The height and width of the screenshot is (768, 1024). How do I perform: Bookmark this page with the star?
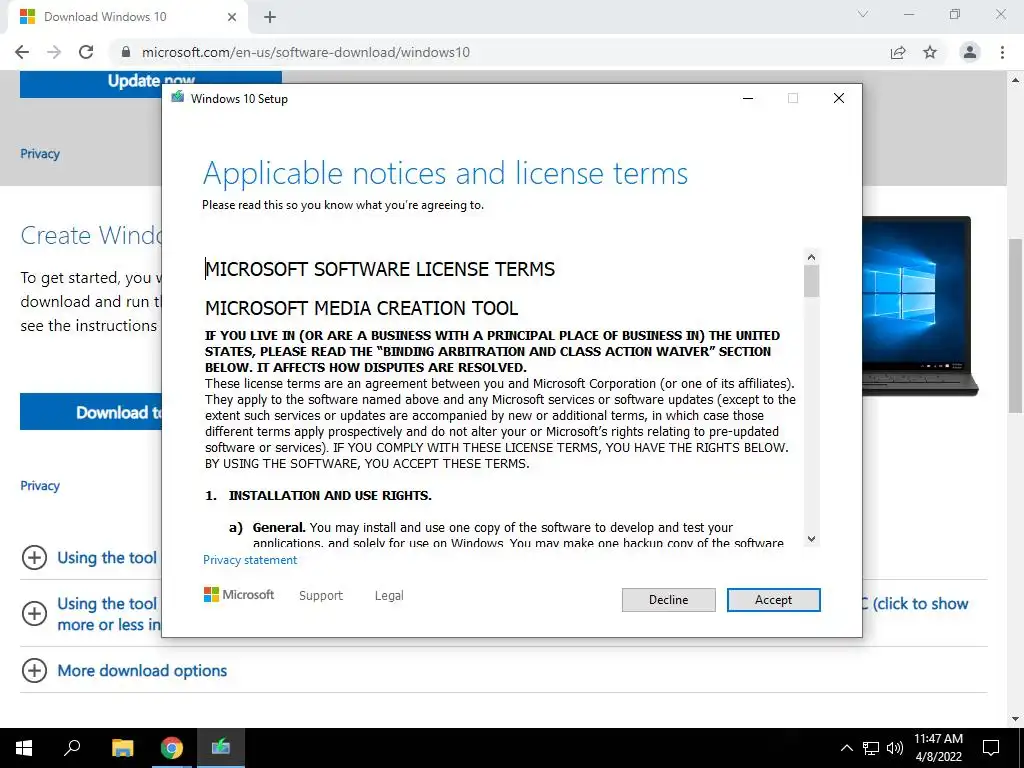coord(930,52)
